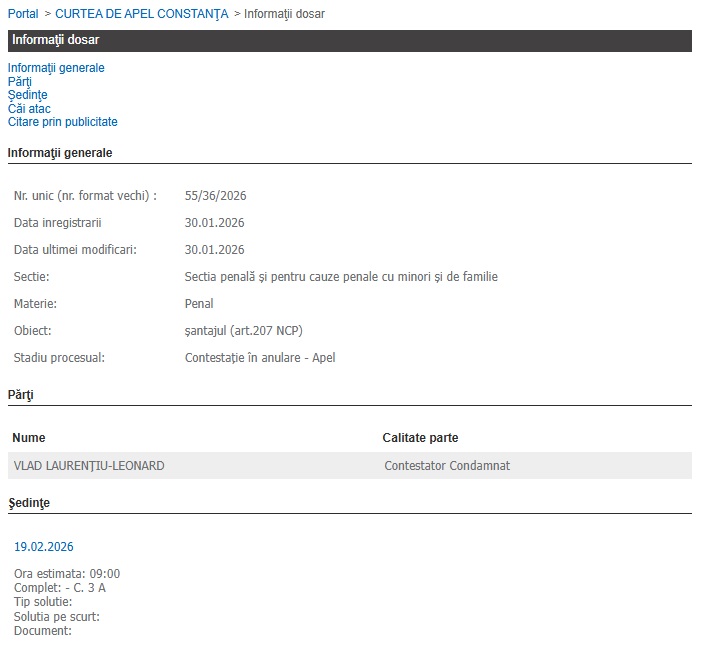Click the Contestator Condamnat cell
Image resolution: width=704 pixels, height=655 pixels.
tap(447, 466)
